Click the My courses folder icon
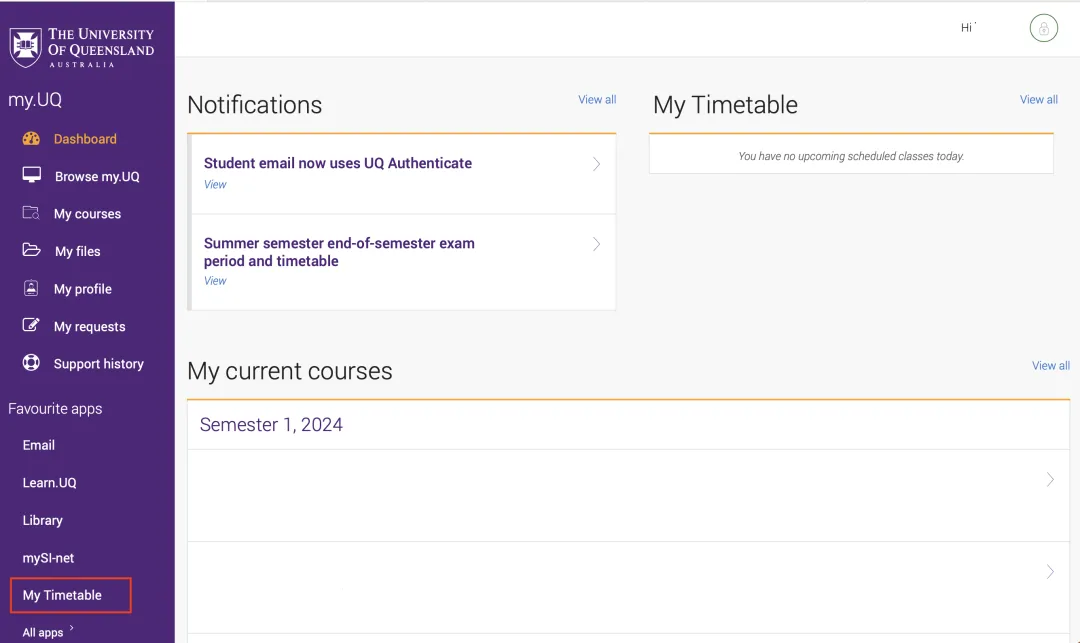Viewport: 1080px width, 643px height. (x=31, y=213)
